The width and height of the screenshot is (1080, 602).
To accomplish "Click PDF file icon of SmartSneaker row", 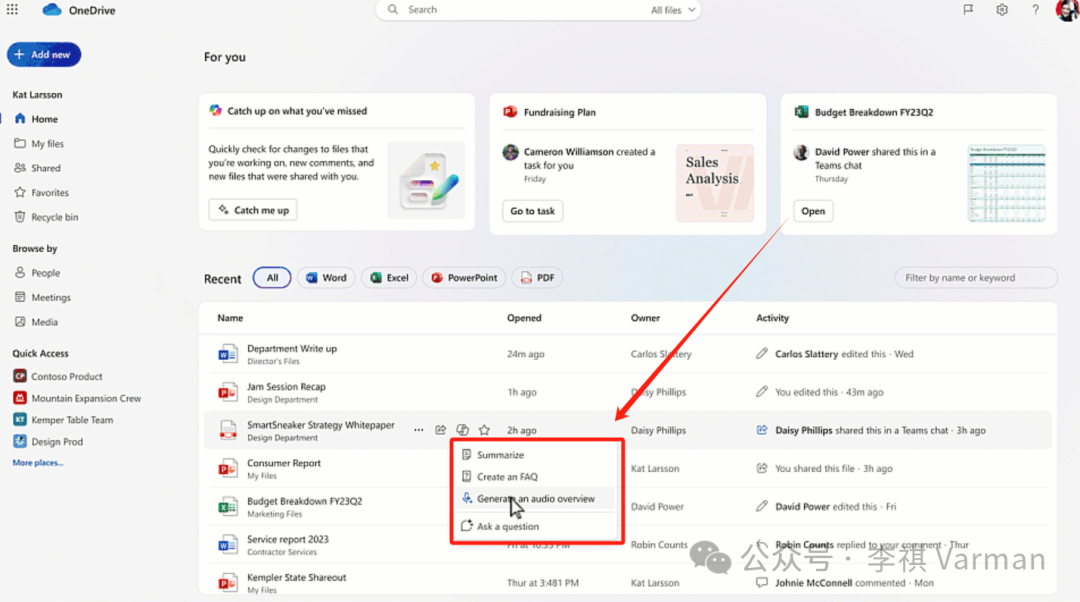I will click(x=227, y=430).
